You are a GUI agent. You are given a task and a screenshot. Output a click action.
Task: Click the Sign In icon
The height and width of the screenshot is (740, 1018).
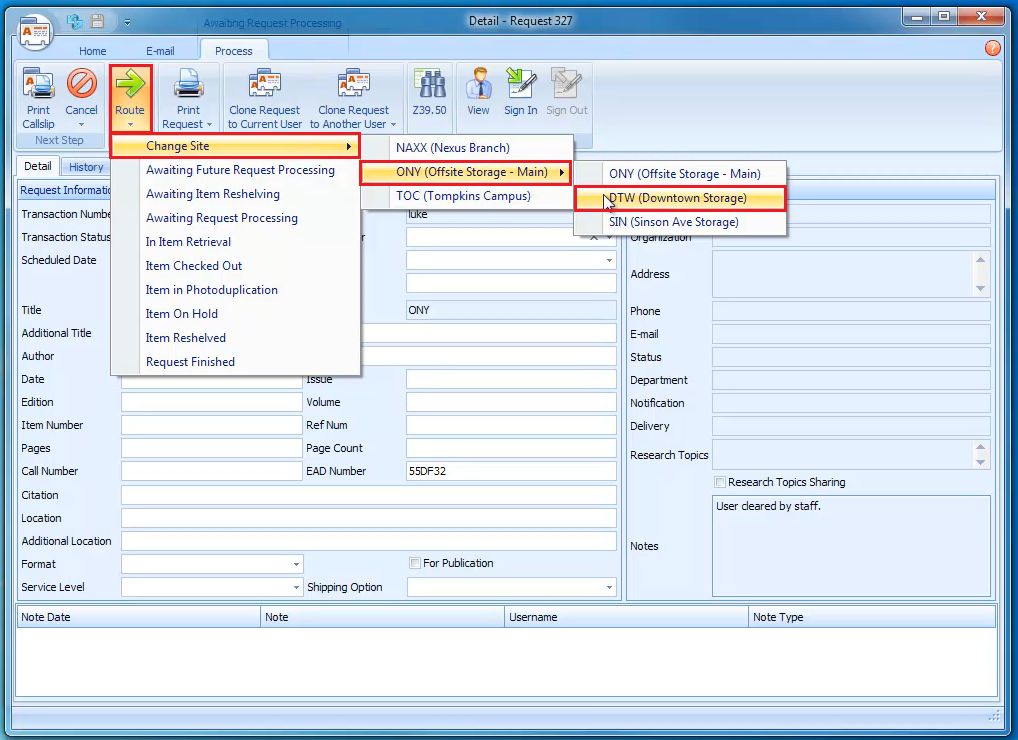pos(520,85)
